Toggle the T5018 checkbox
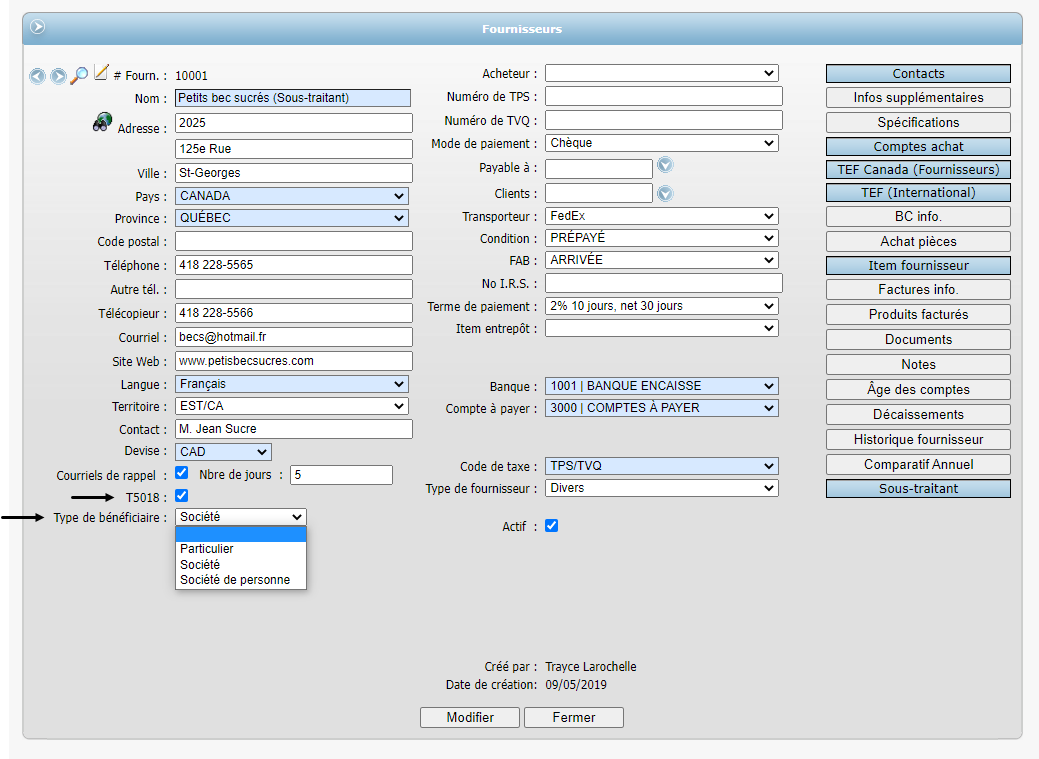 point(182,496)
